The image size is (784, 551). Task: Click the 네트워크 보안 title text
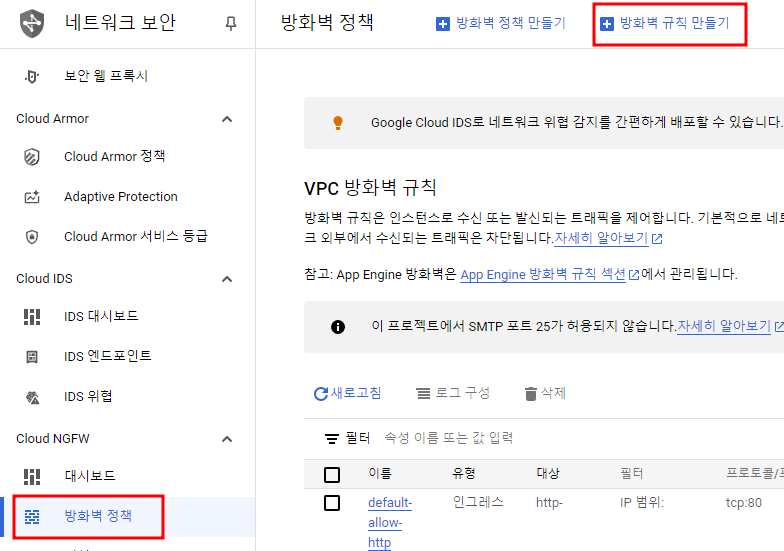pyautogui.click(x=120, y=23)
